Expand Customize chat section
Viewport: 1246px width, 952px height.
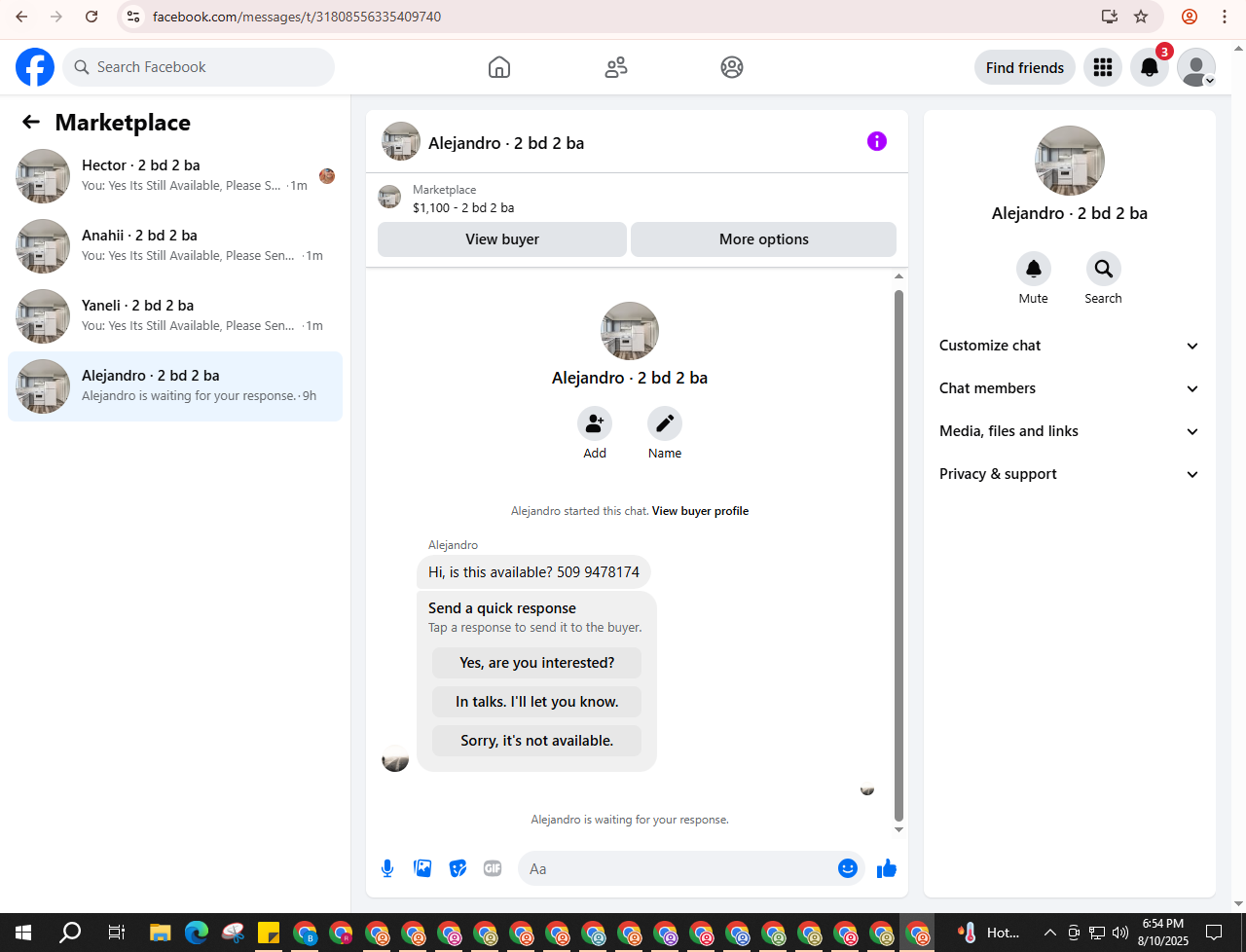click(x=1070, y=346)
